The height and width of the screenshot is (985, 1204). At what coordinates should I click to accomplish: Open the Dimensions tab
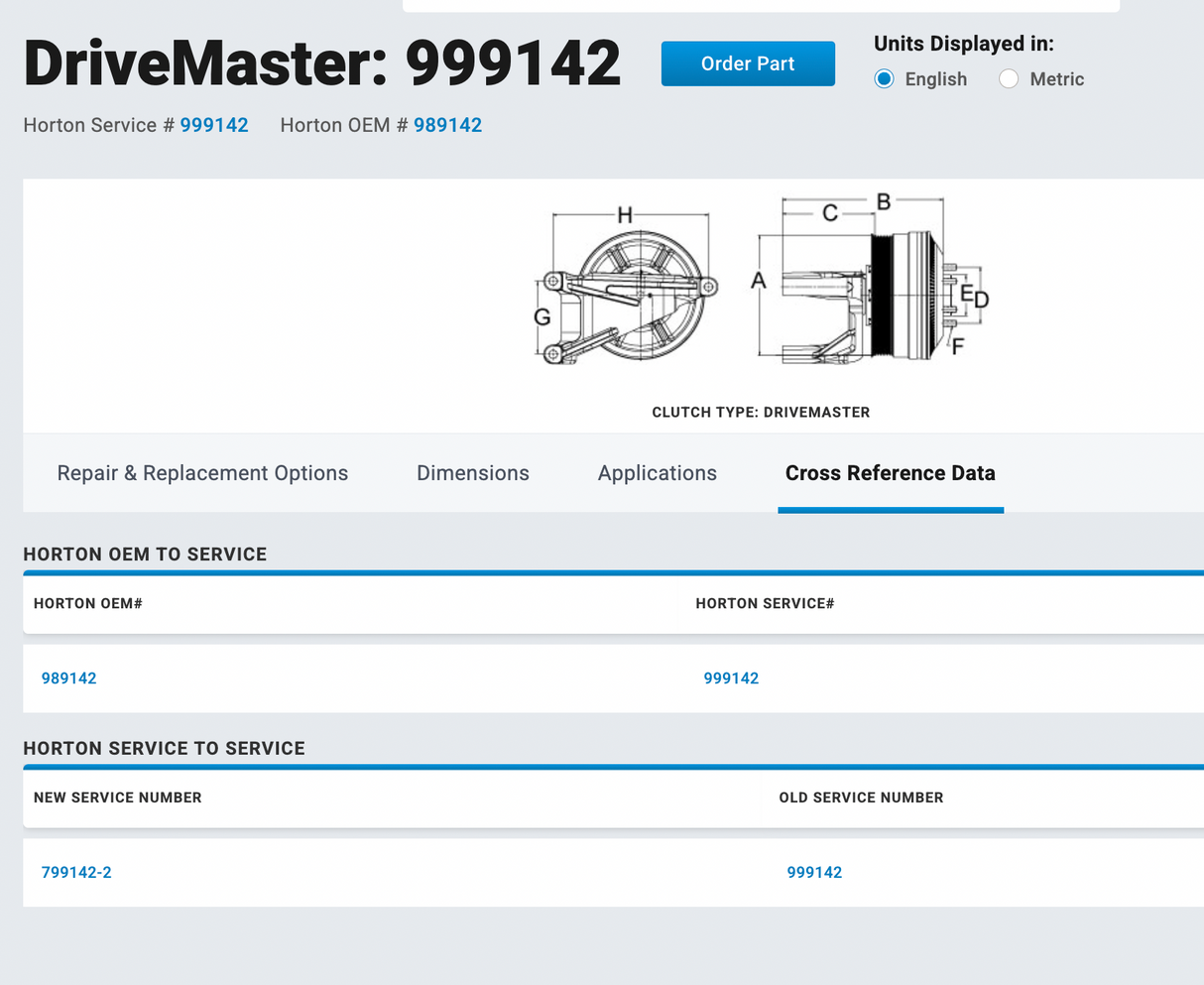point(473,473)
